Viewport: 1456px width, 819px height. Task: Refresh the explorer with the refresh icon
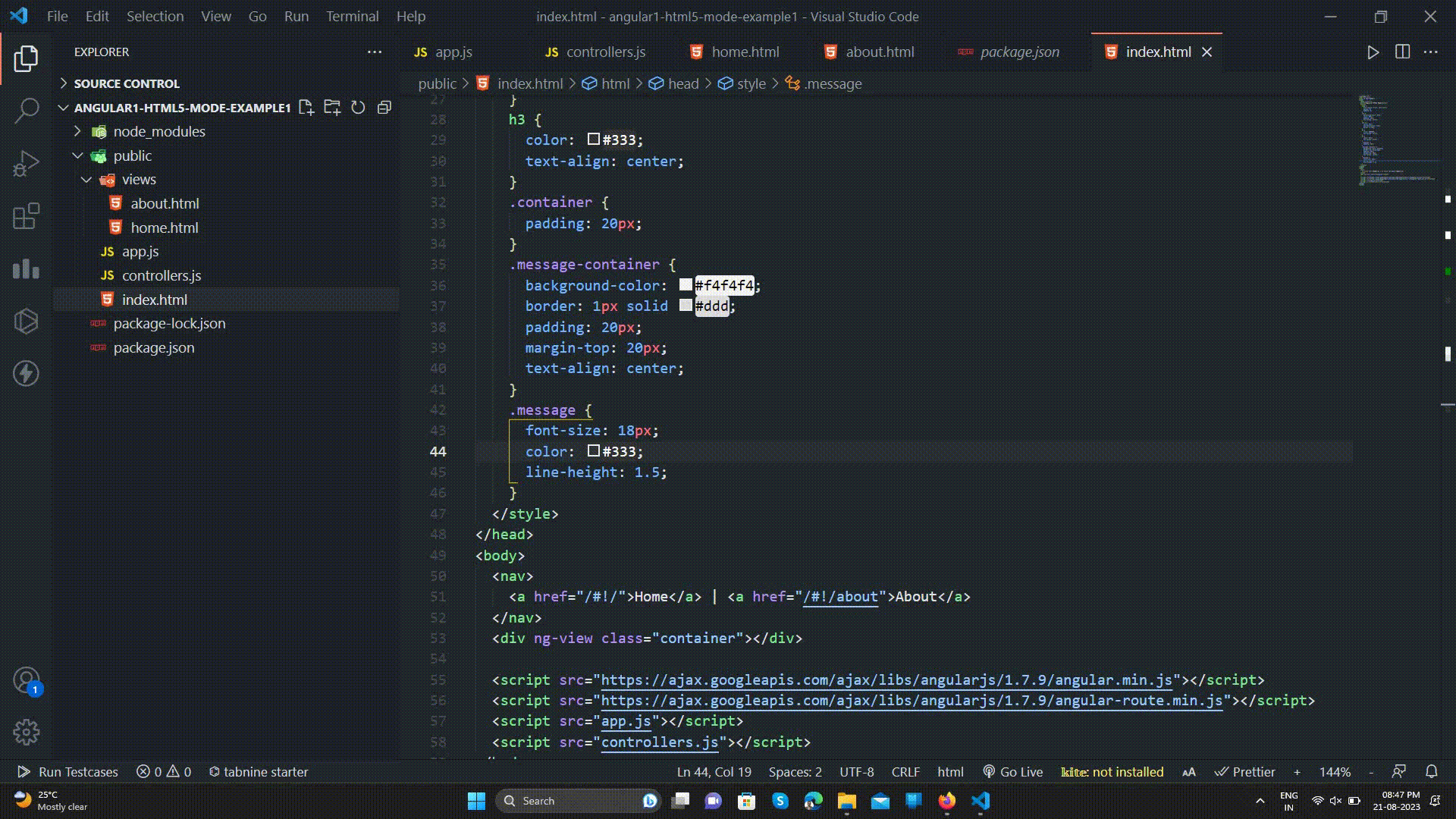point(359,108)
